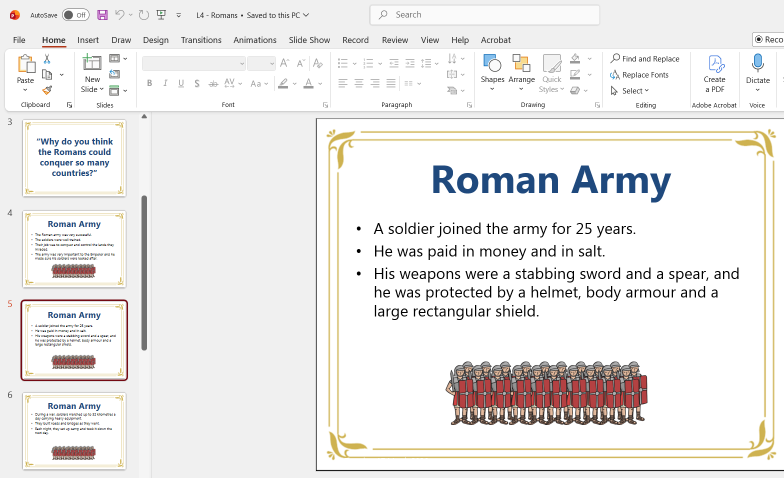The width and height of the screenshot is (784, 478).
Task: Click Decrease List Level icon
Action: tap(394, 63)
